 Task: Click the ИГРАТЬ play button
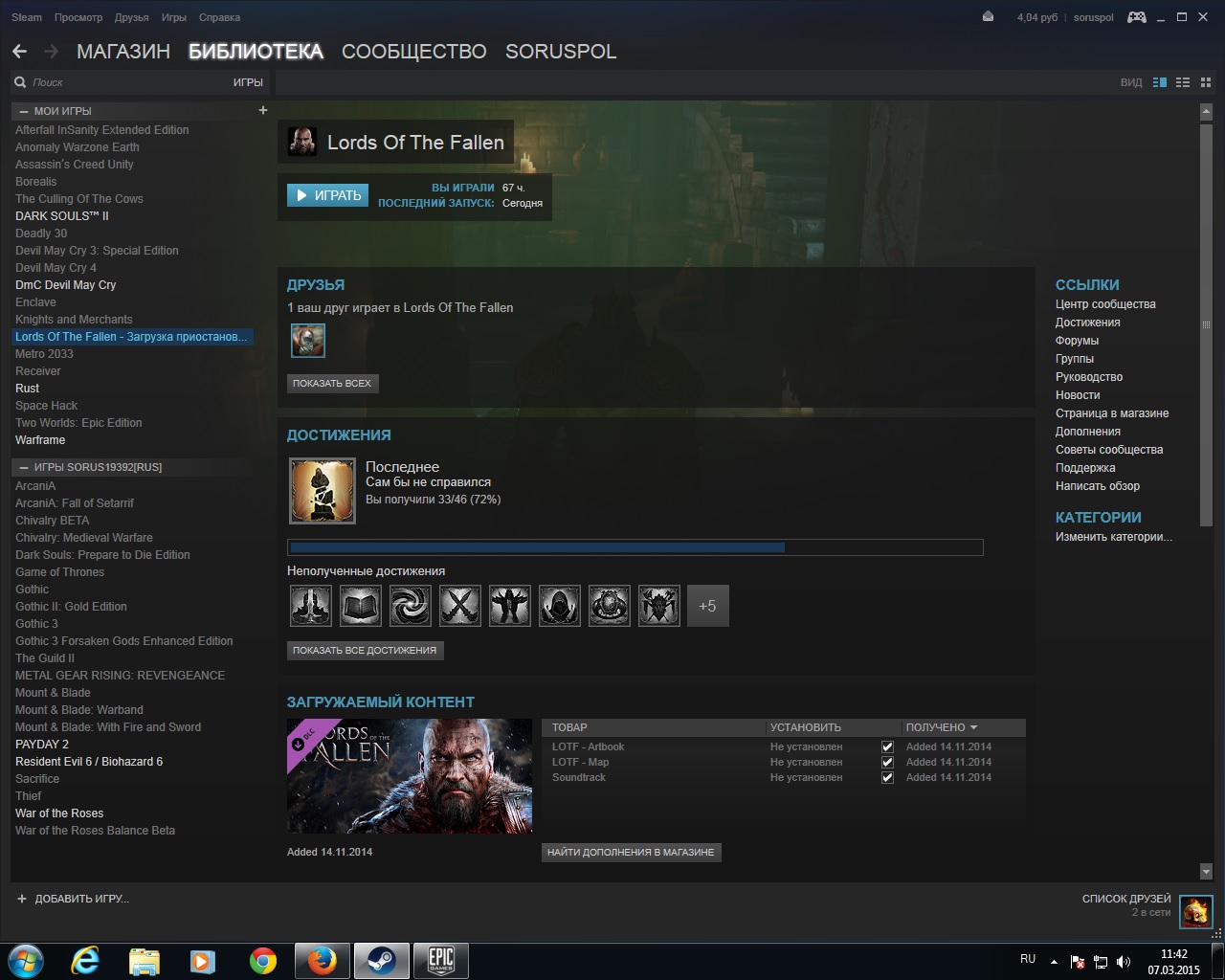coord(327,195)
